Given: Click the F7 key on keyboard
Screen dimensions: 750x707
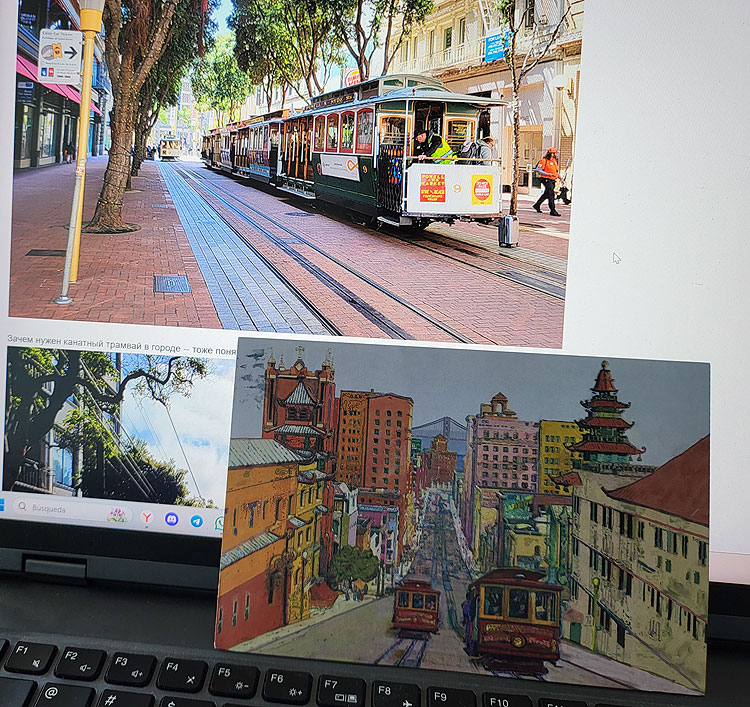Looking at the screenshot, I should 341,690.
